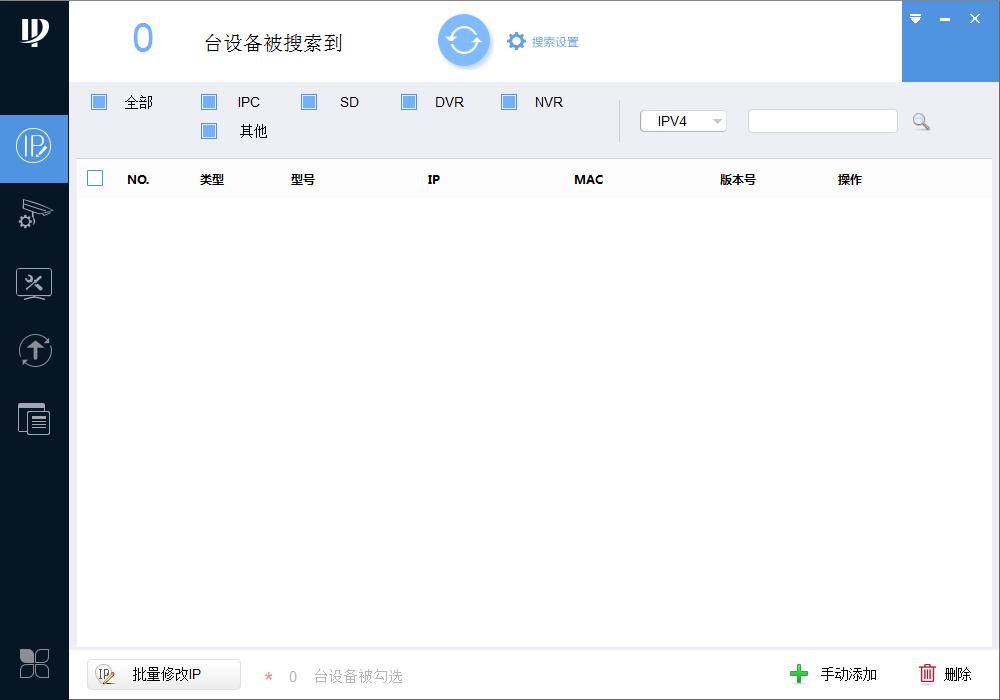Viewport: 1000px width, 700px height.
Task: Click the magnifier search icon
Action: [920, 121]
